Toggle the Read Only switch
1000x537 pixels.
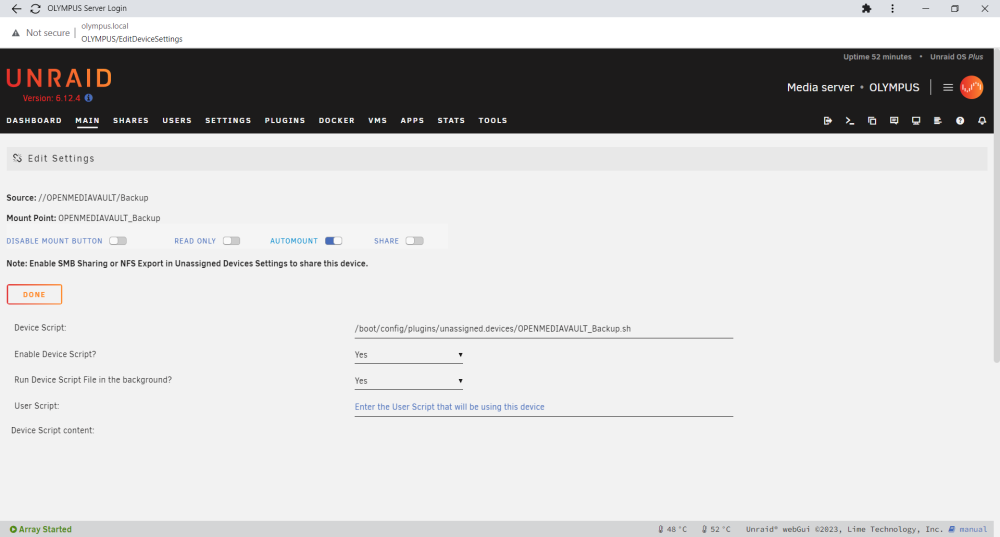(x=232, y=241)
